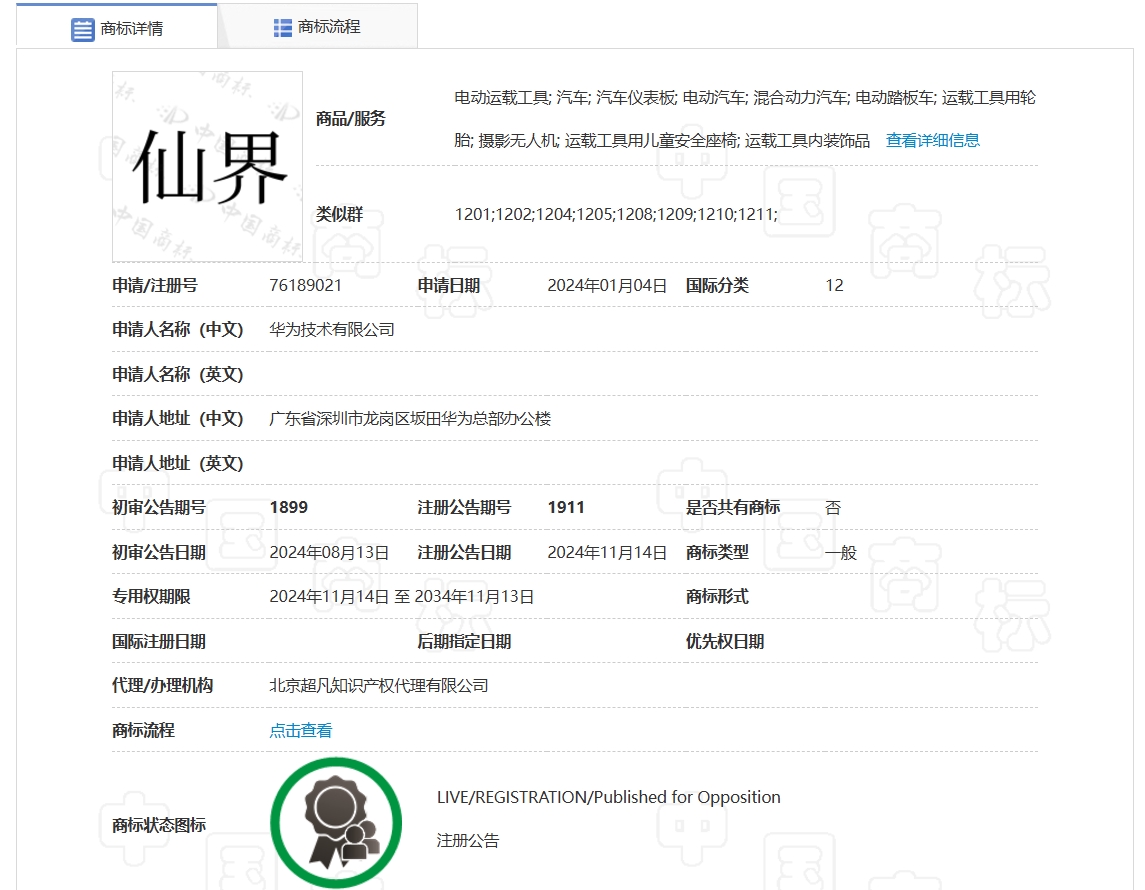Click the blue grid icon on 商标流程 tab

tap(281, 26)
